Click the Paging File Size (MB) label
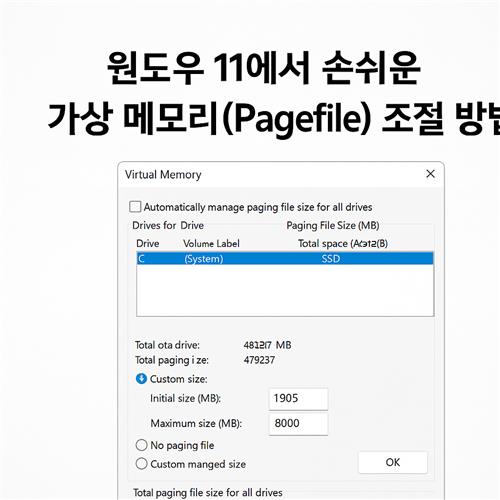Screen dimensions: 500x500 [333, 226]
